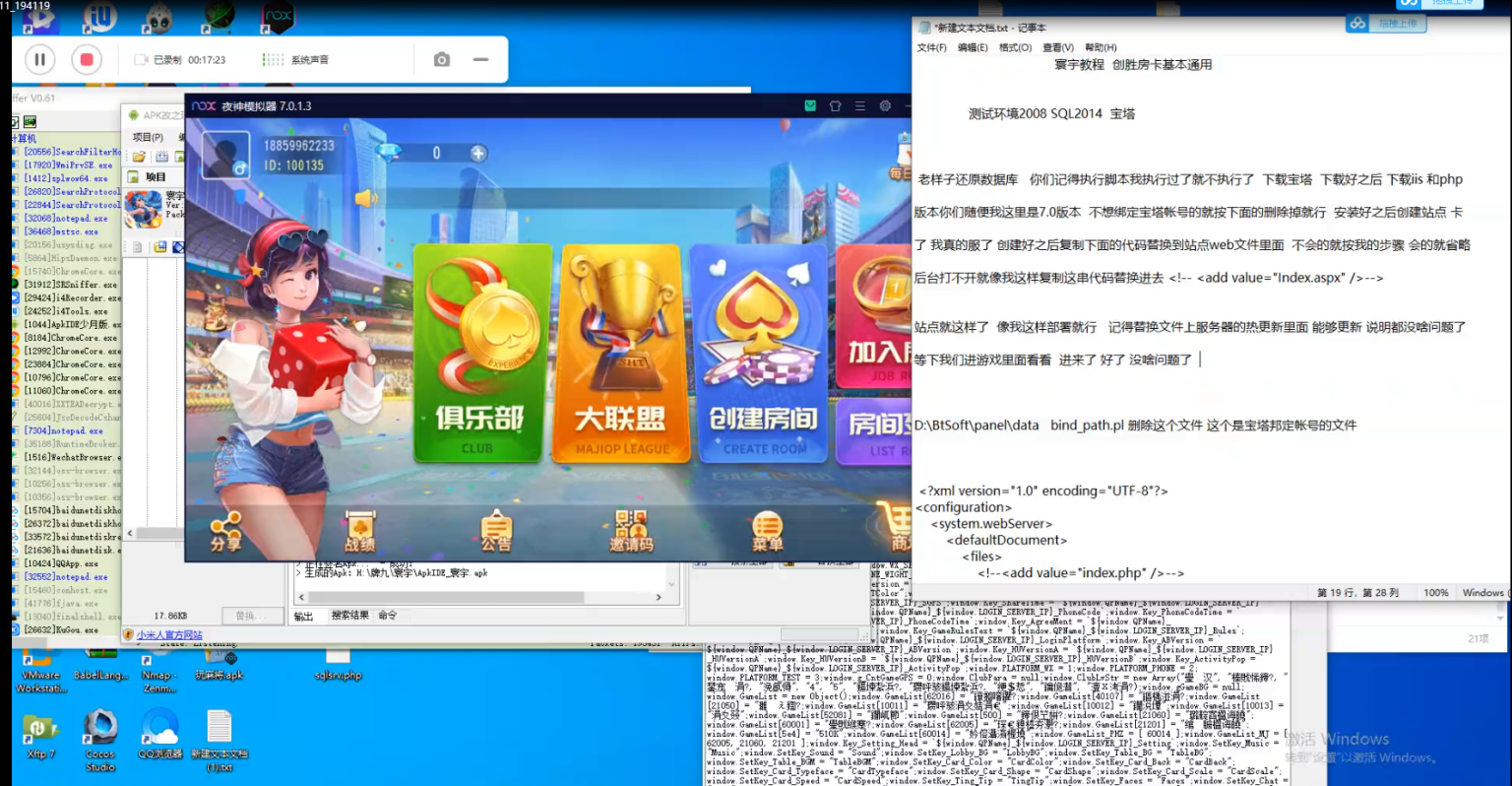Select [29424]i4Recorder.exe process
The width and height of the screenshot is (1512, 786).
72,297
